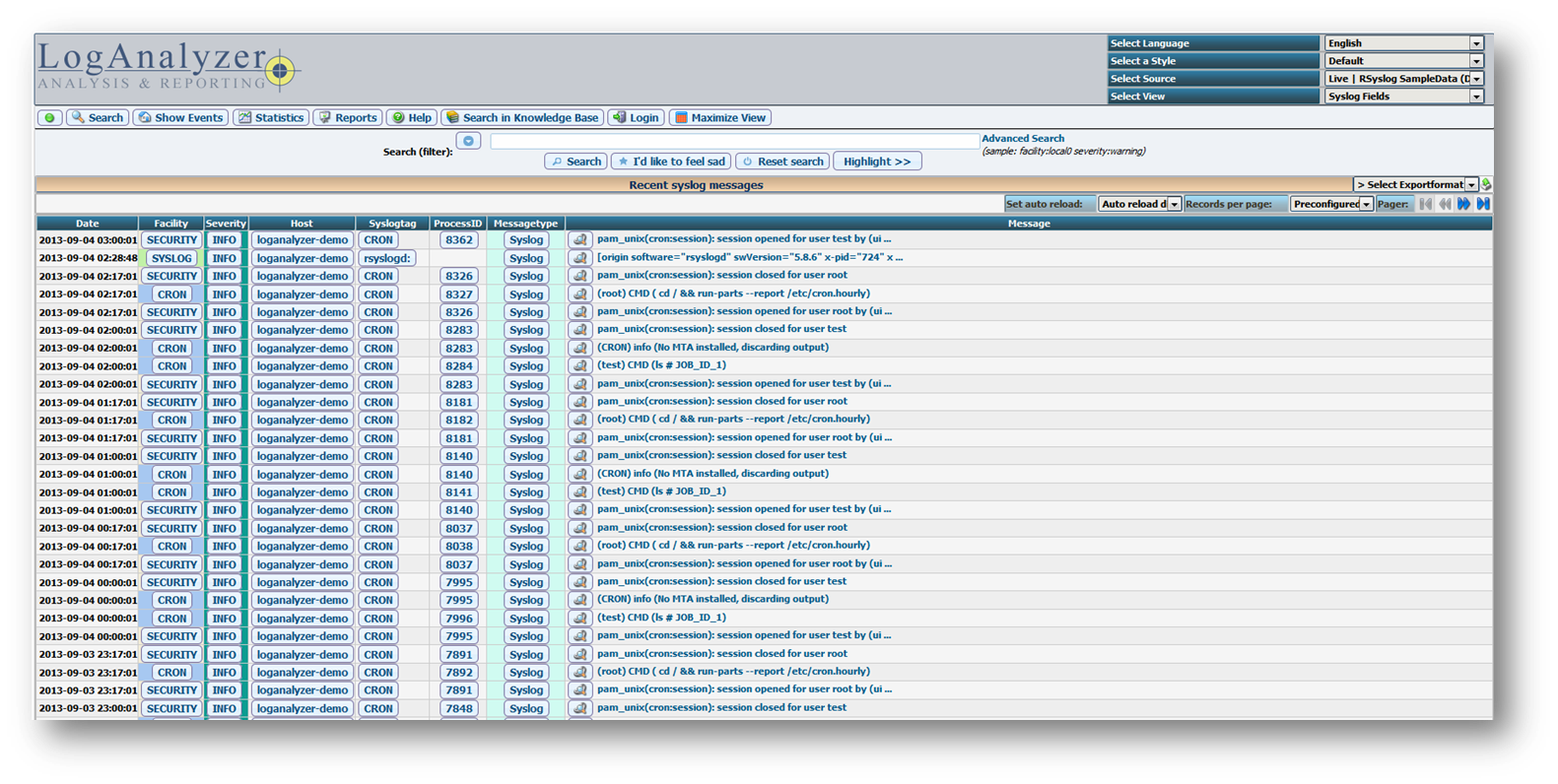Open details icon for the rsyslogd message row
The width and height of the screenshot is (1558, 784).
tap(579, 258)
